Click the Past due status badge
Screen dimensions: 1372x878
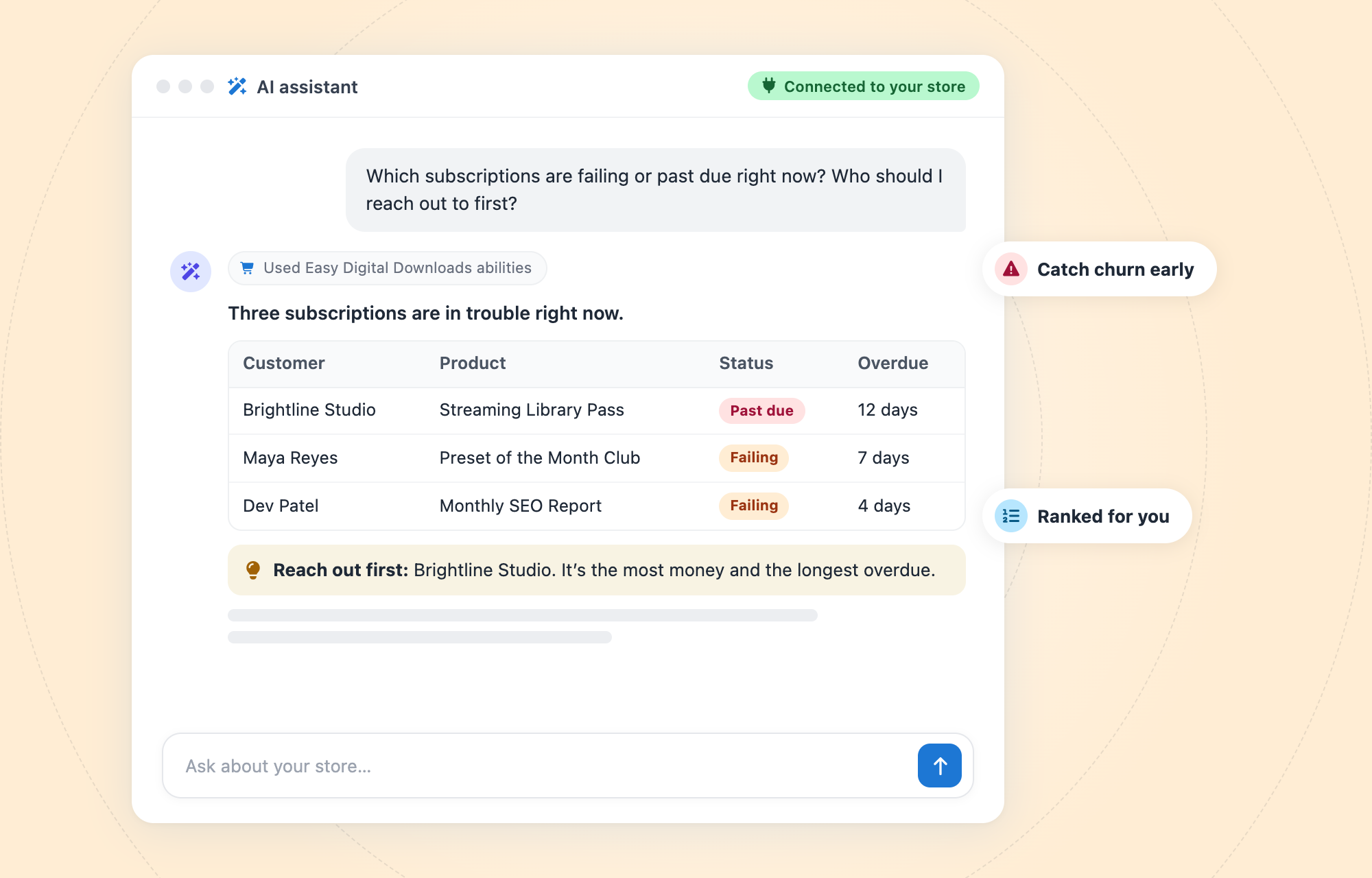761,410
